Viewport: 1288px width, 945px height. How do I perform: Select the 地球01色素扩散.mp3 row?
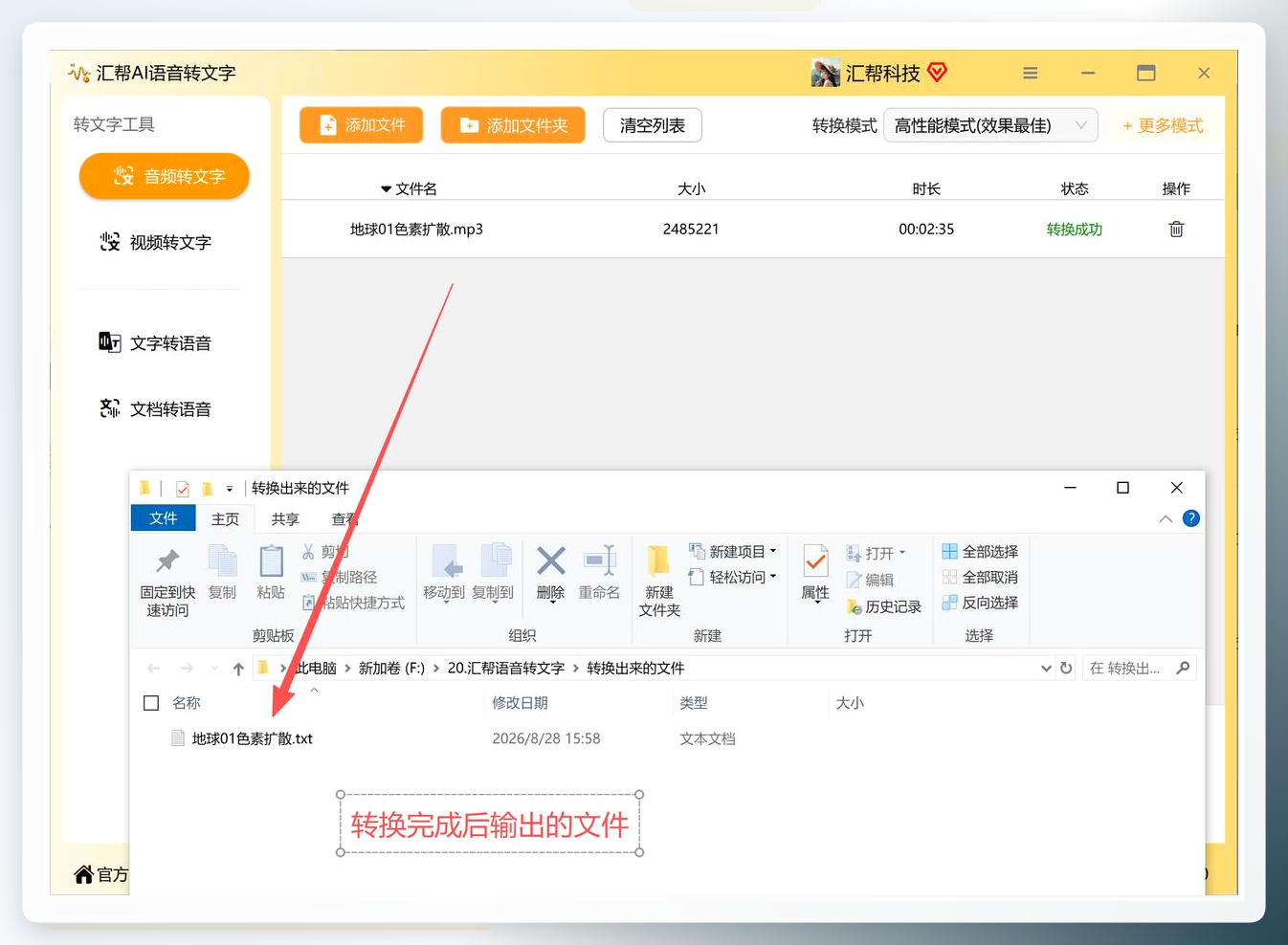click(753, 230)
